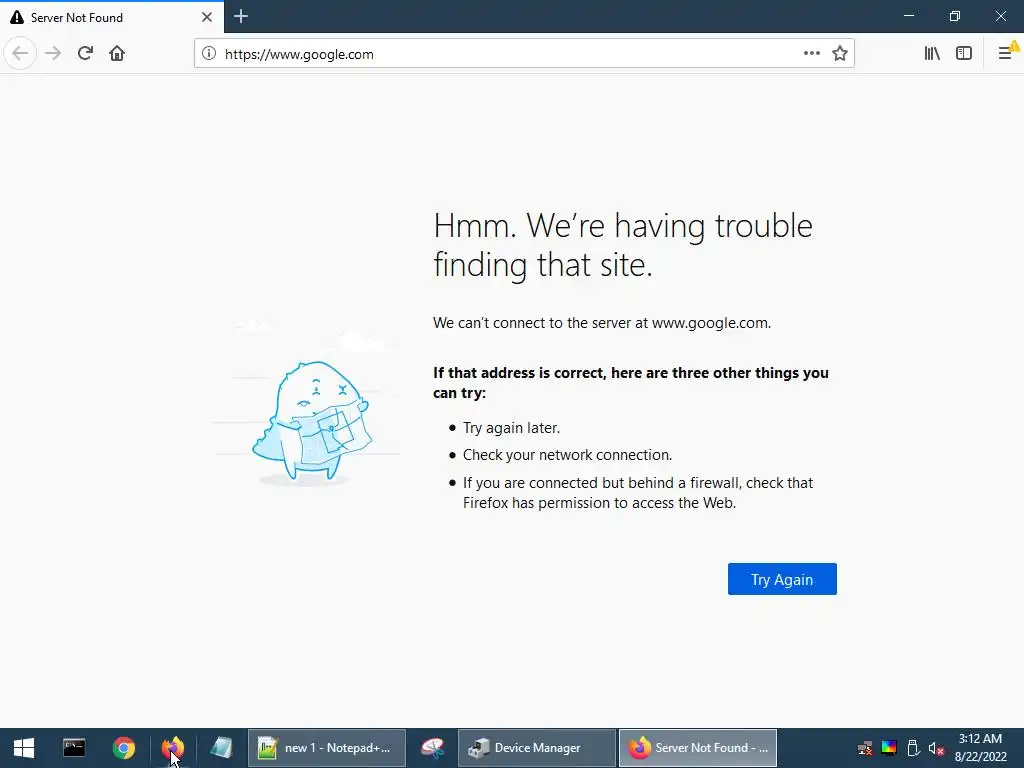
Task: Reload the current page
Action: pos(85,54)
